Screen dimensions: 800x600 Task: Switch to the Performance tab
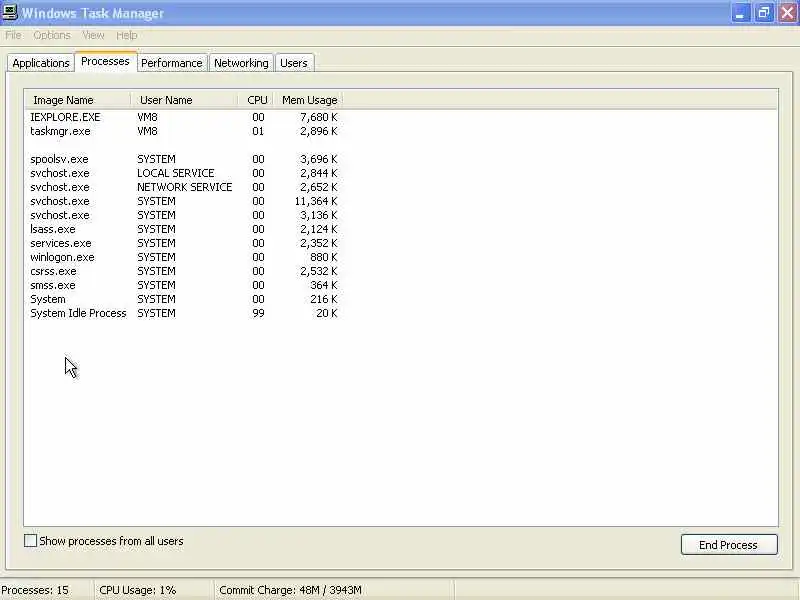pos(172,63)
